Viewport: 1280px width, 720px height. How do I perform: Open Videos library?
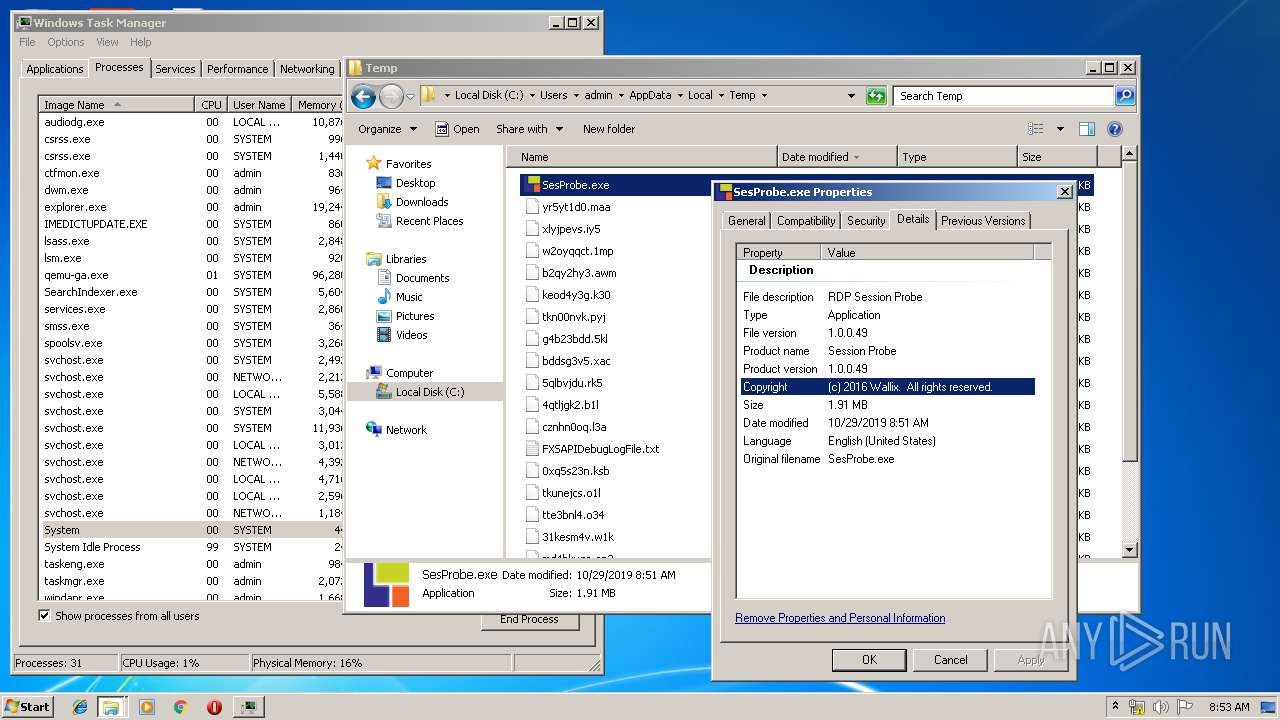tap(411, 335)
